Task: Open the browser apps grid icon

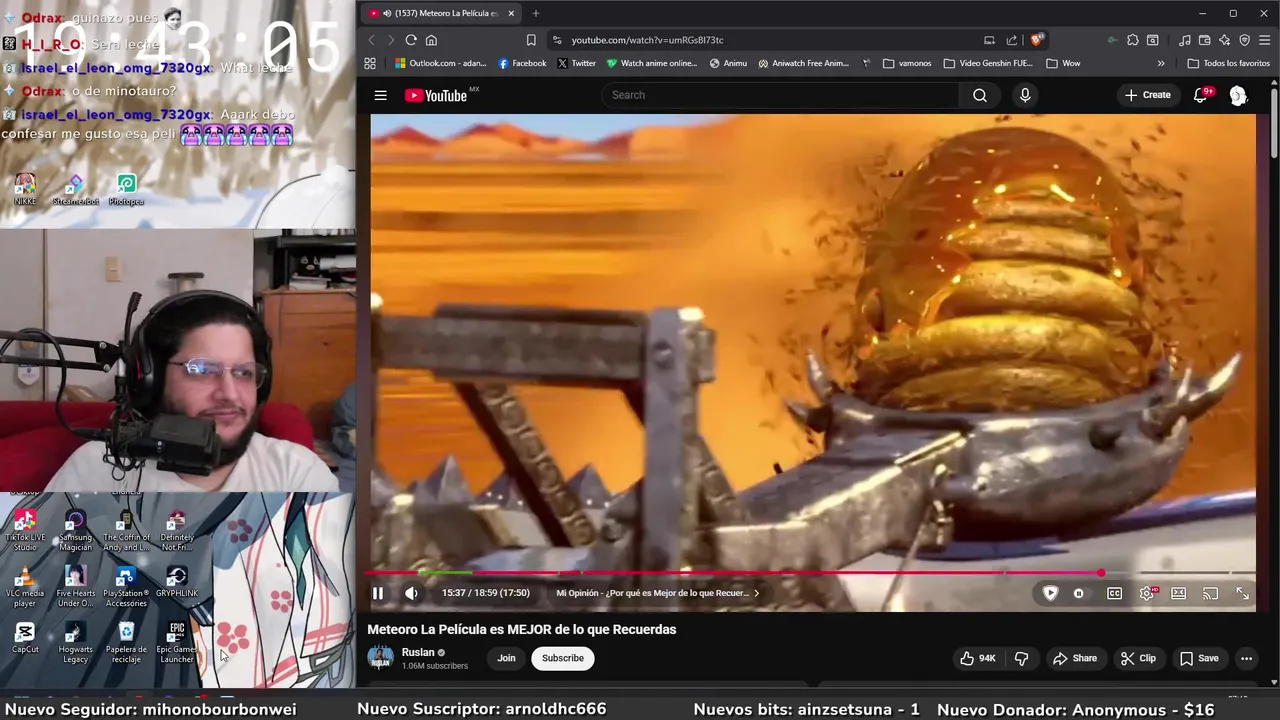Action: coord(370,63)
